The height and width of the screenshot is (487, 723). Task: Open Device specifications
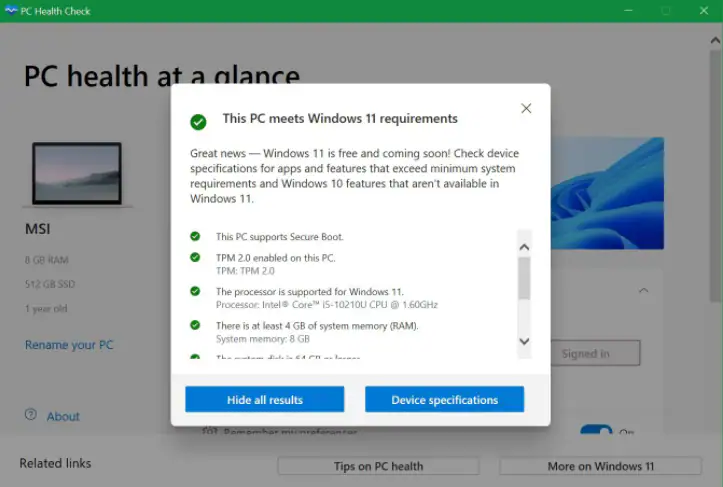[444, 399]
